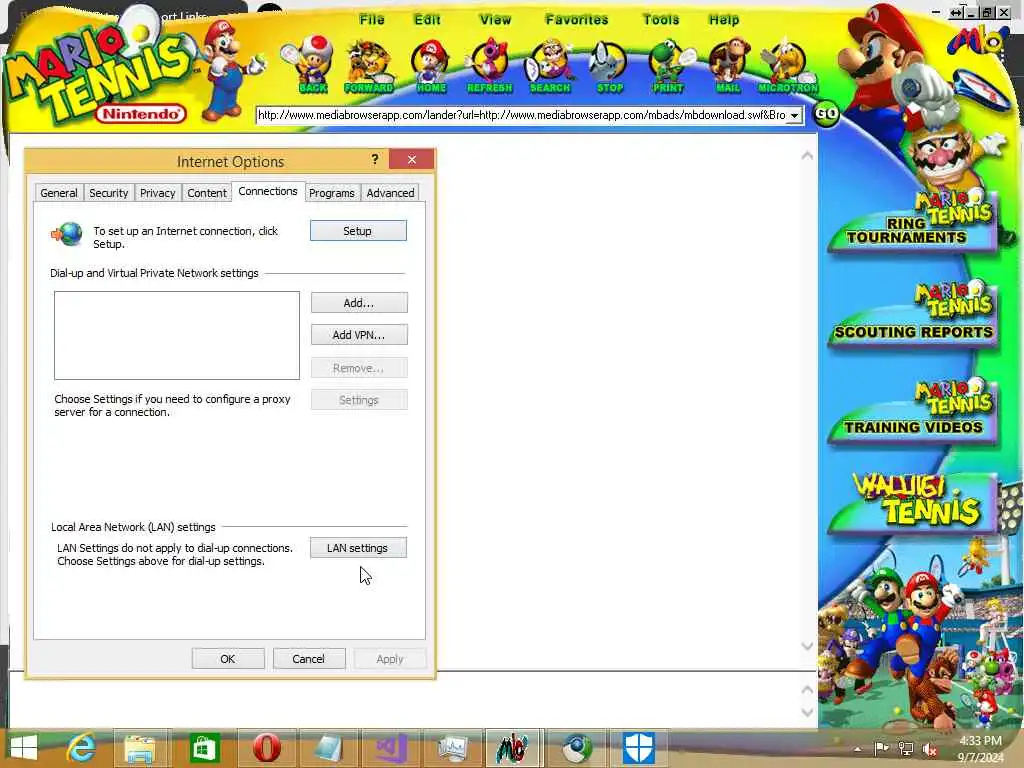
Task: Open the Edit menu
Action: click(x=427, y=20)
